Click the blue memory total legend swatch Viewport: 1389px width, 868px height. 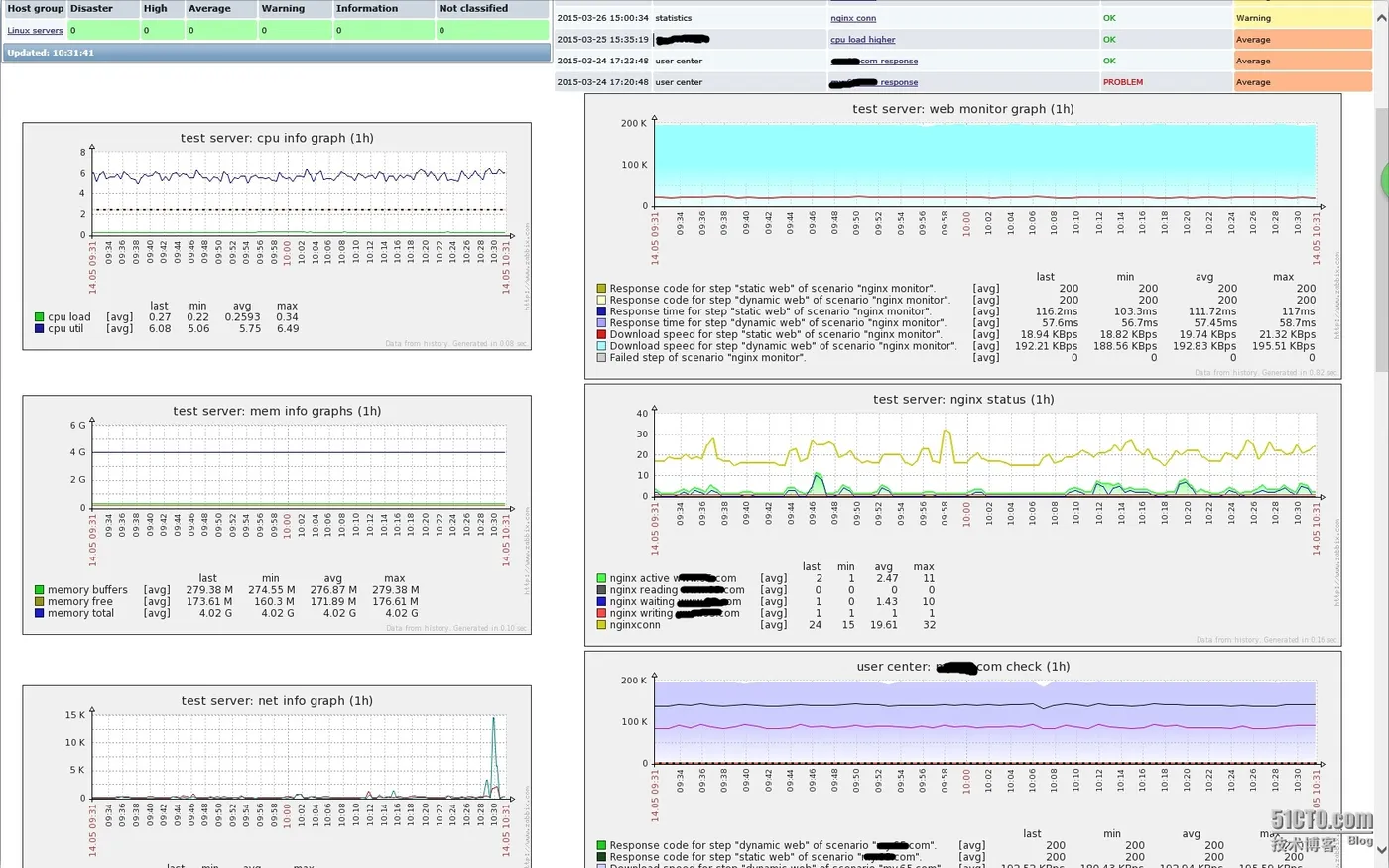click(x=40, y=614)
